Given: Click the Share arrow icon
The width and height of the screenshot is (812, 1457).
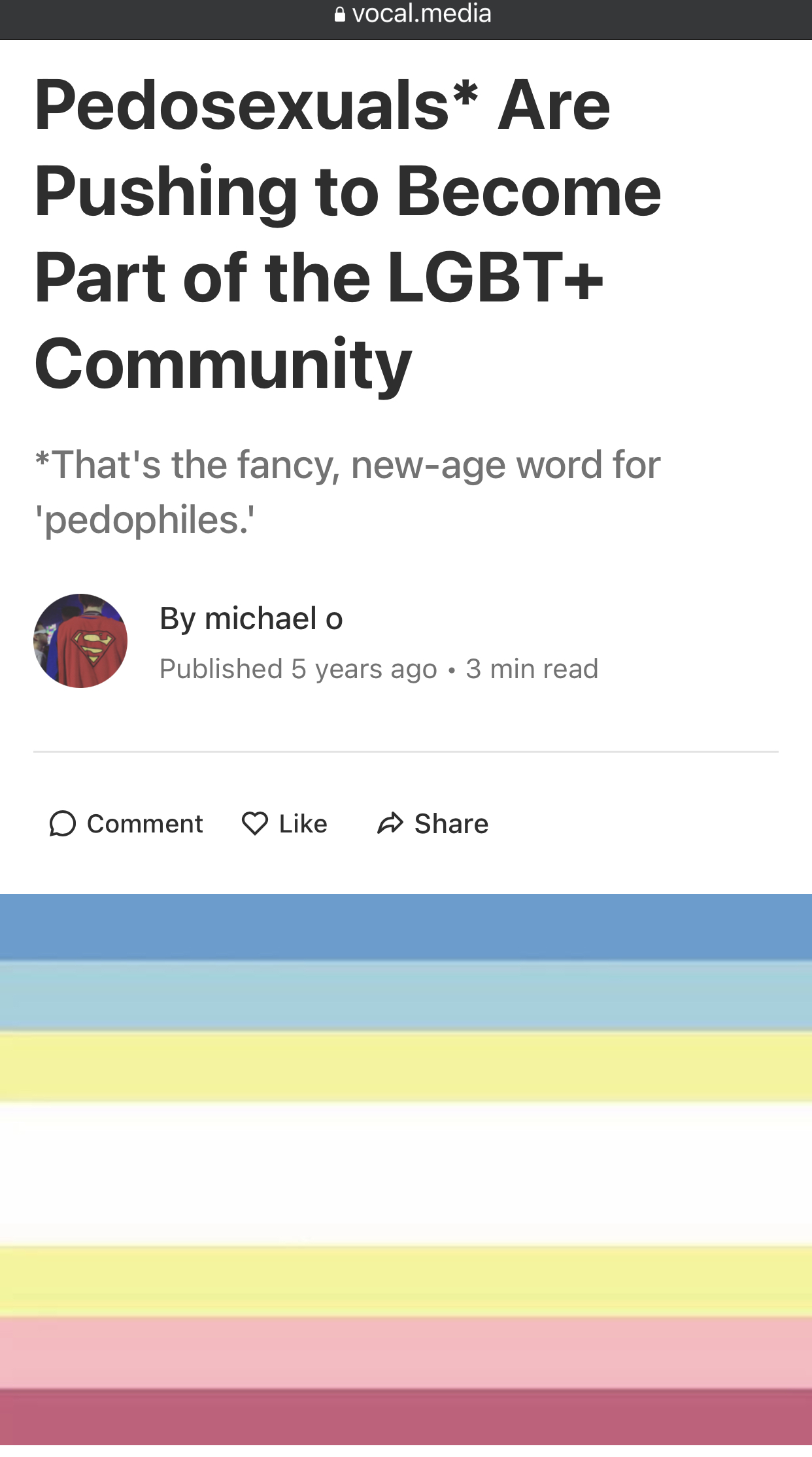Looking at the screenshot, I should pos(390,823).
